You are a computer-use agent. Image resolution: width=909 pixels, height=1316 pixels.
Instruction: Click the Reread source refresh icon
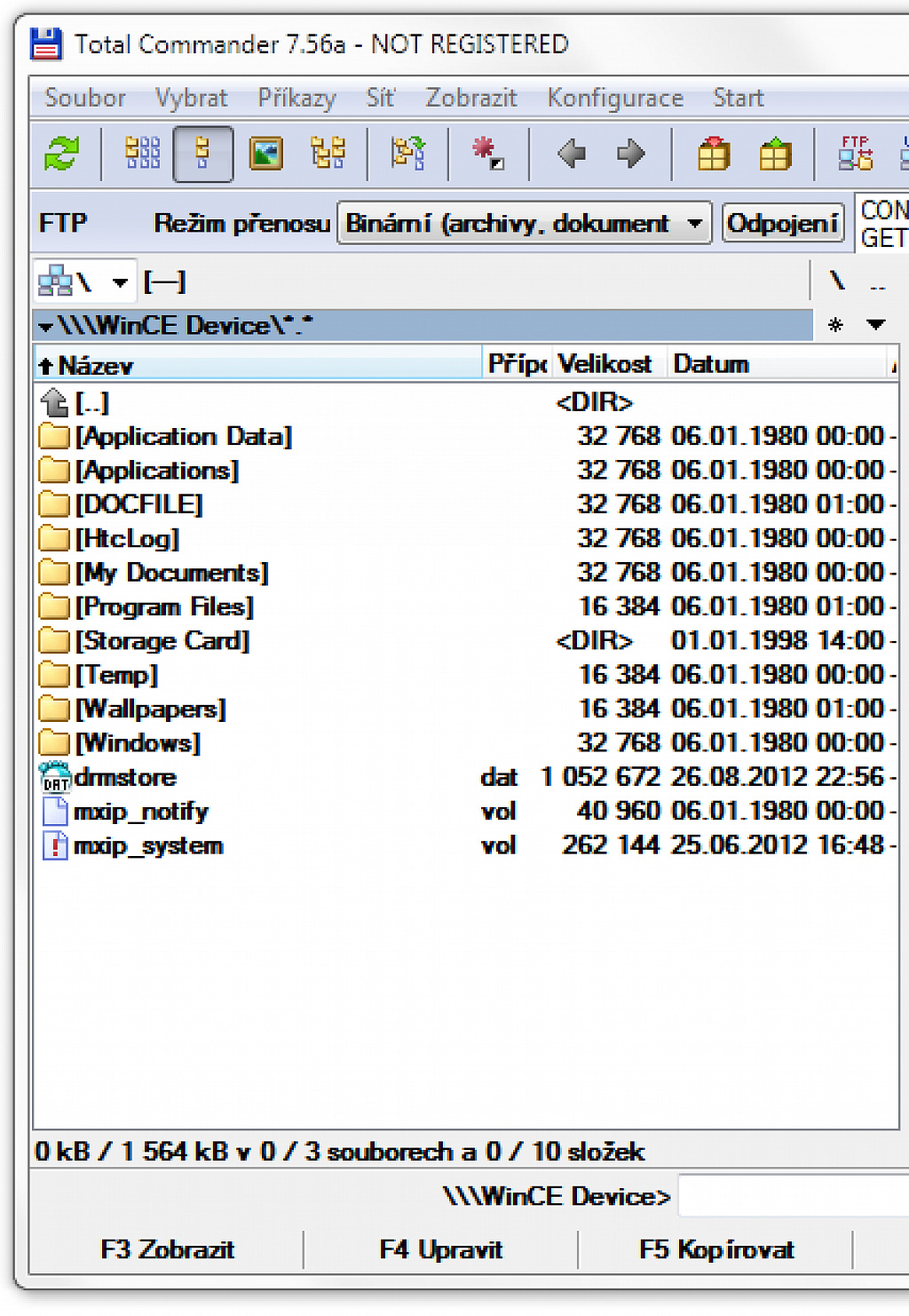(x=61, y=154)
